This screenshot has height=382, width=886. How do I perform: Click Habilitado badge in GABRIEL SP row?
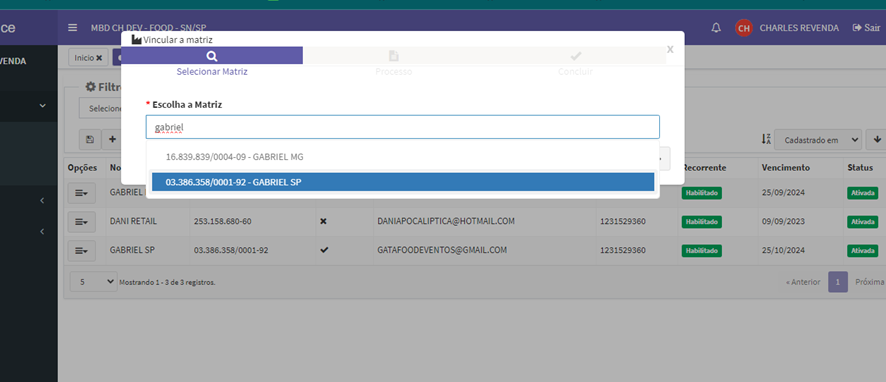click(x=702, y=250)
